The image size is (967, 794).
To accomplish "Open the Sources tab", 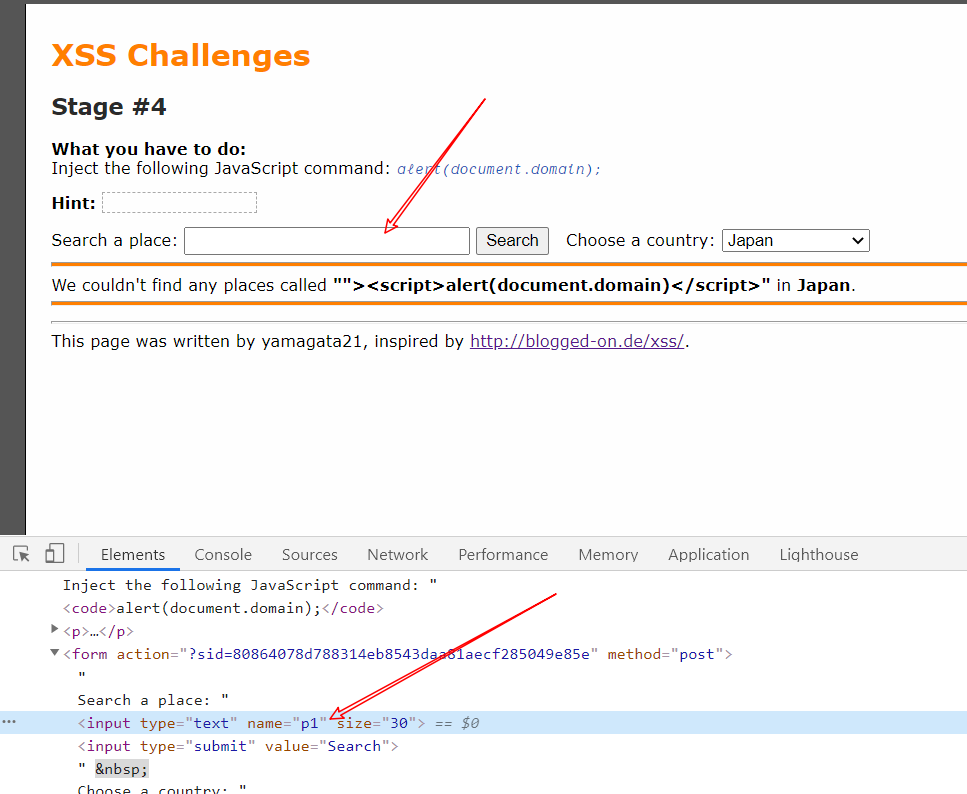I will point(310,555).
